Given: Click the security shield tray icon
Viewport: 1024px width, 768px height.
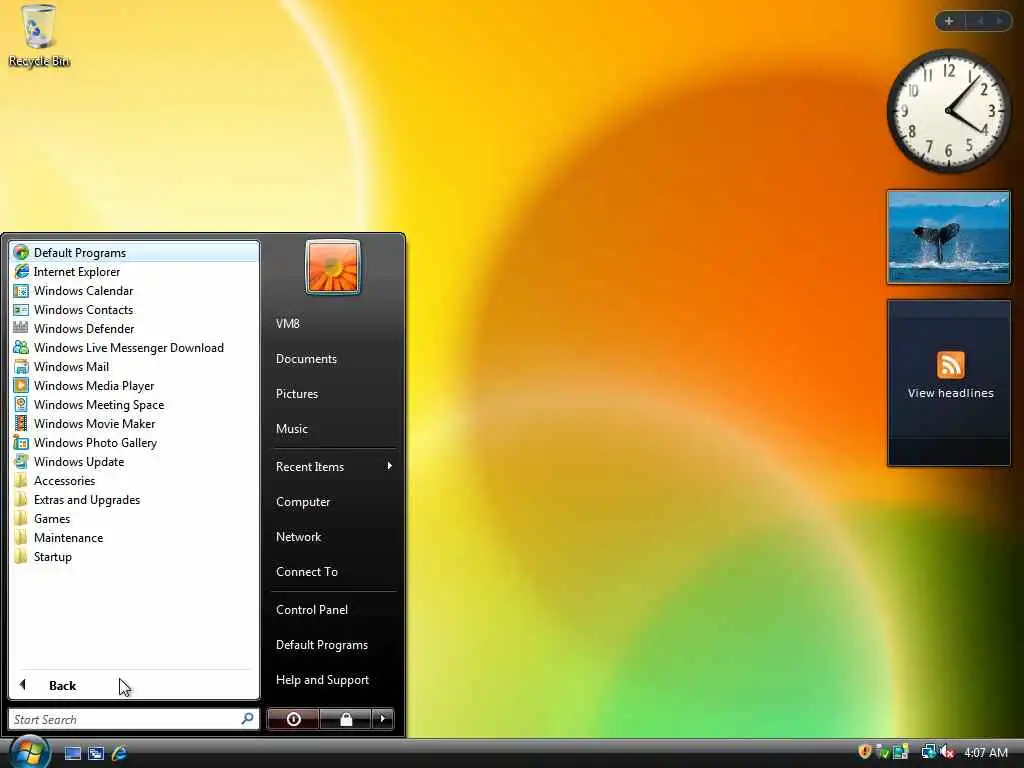Looking at the screenshot, I should tap(865, 752).
